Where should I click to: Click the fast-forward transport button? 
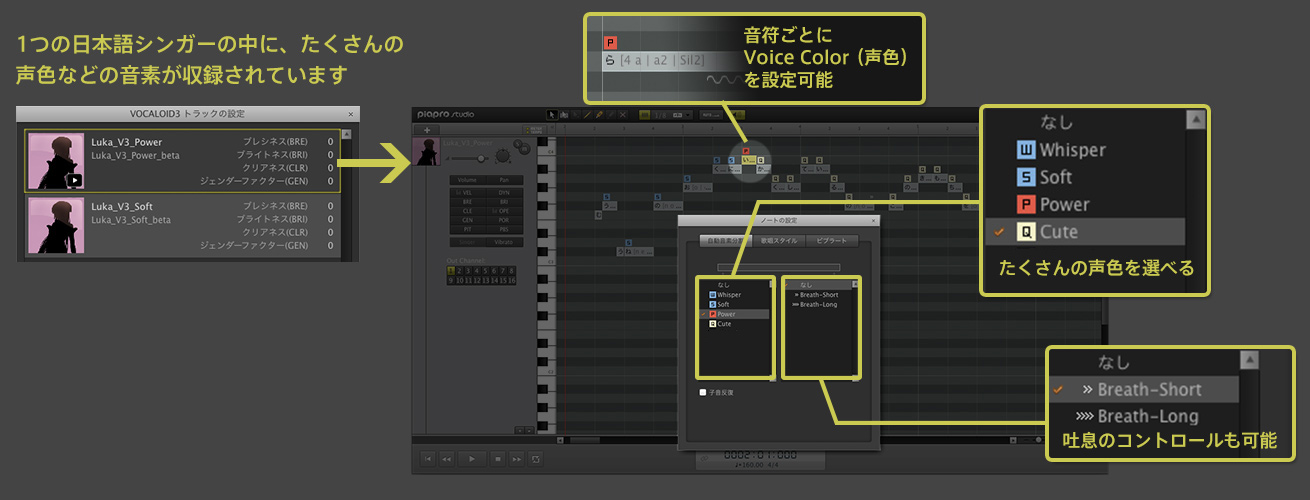[517, 459]
